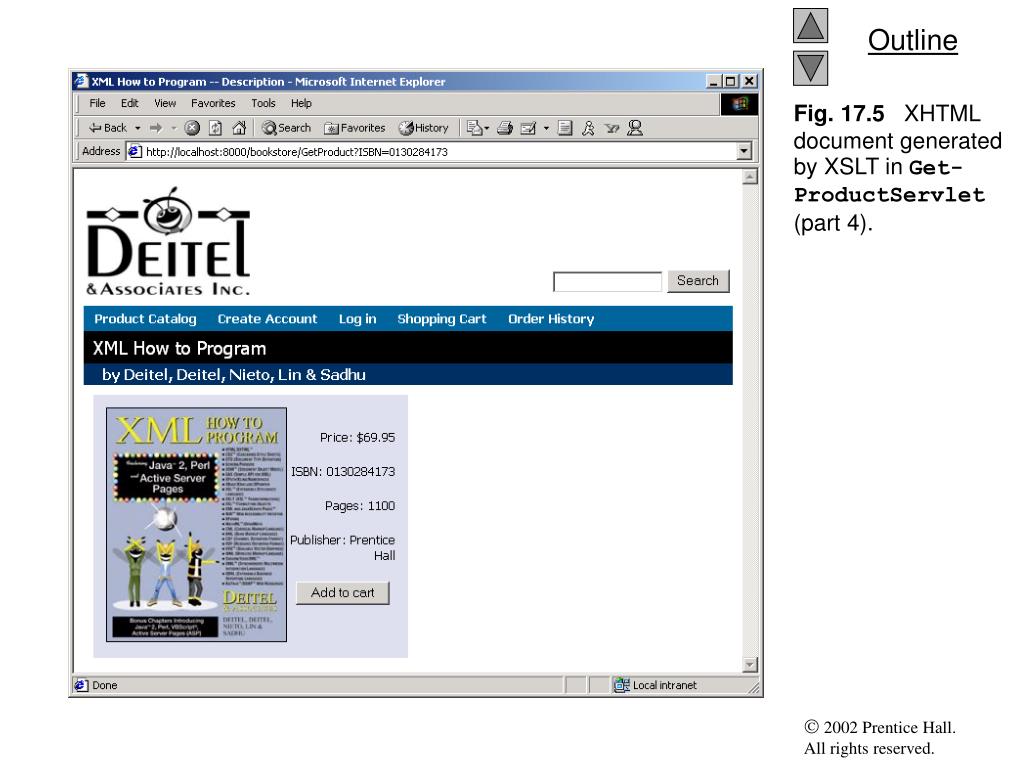Print the page with printer icon
The height and width of the screenshot is (768, 1024).
point(505,128)
